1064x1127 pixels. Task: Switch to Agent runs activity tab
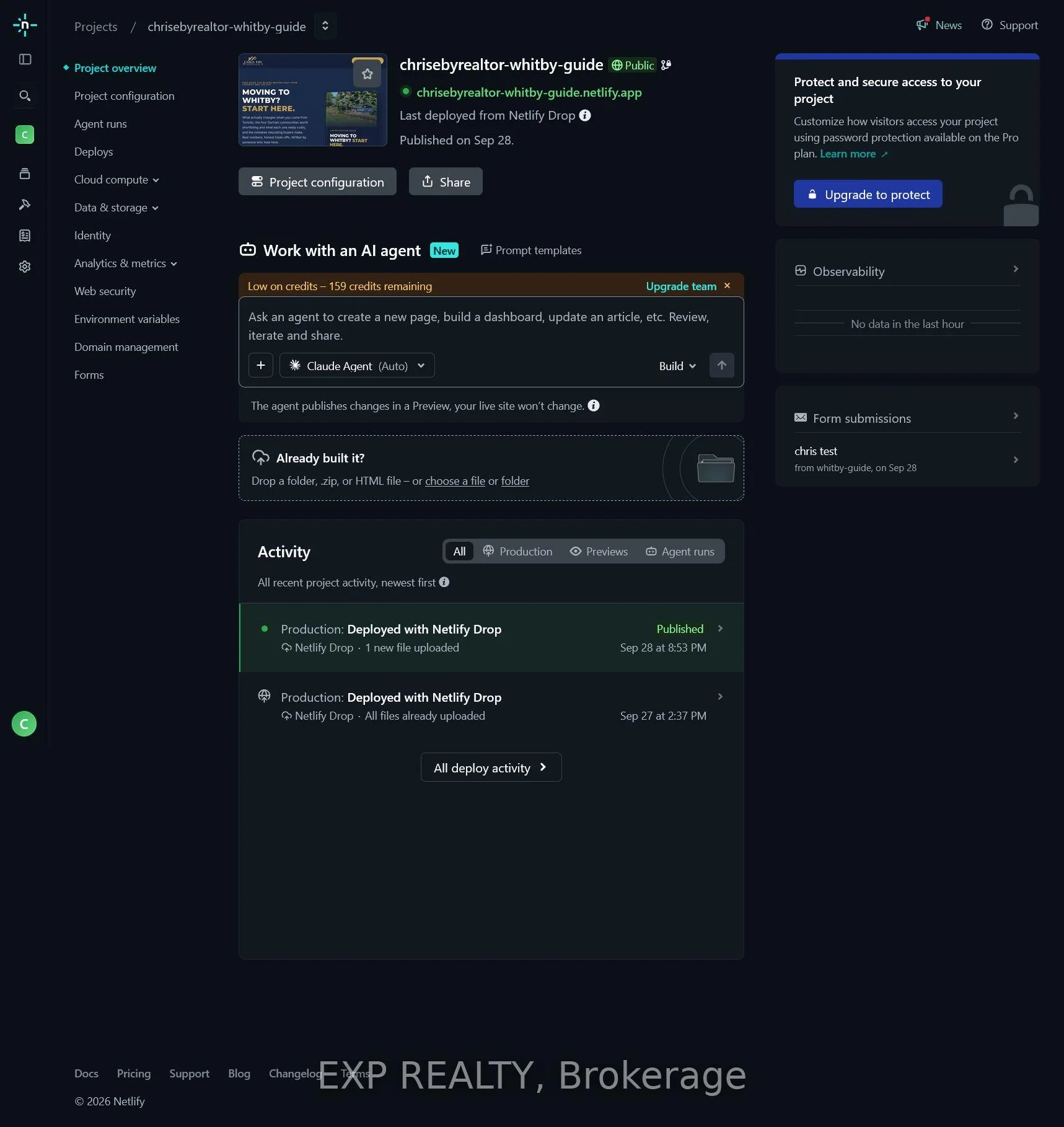point(680,551)
